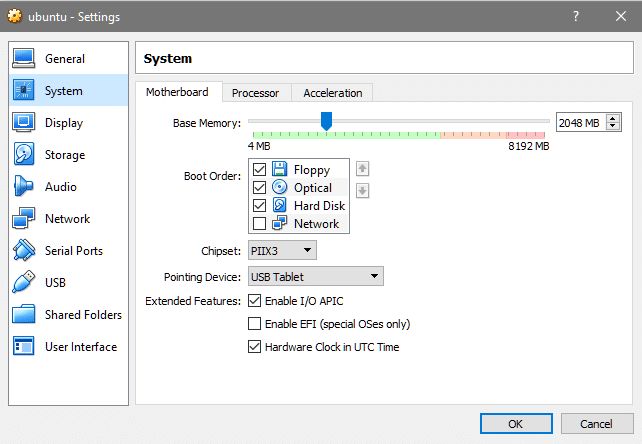
Task: Click the Network computers icon in sidebar
Action: point(23,218)
